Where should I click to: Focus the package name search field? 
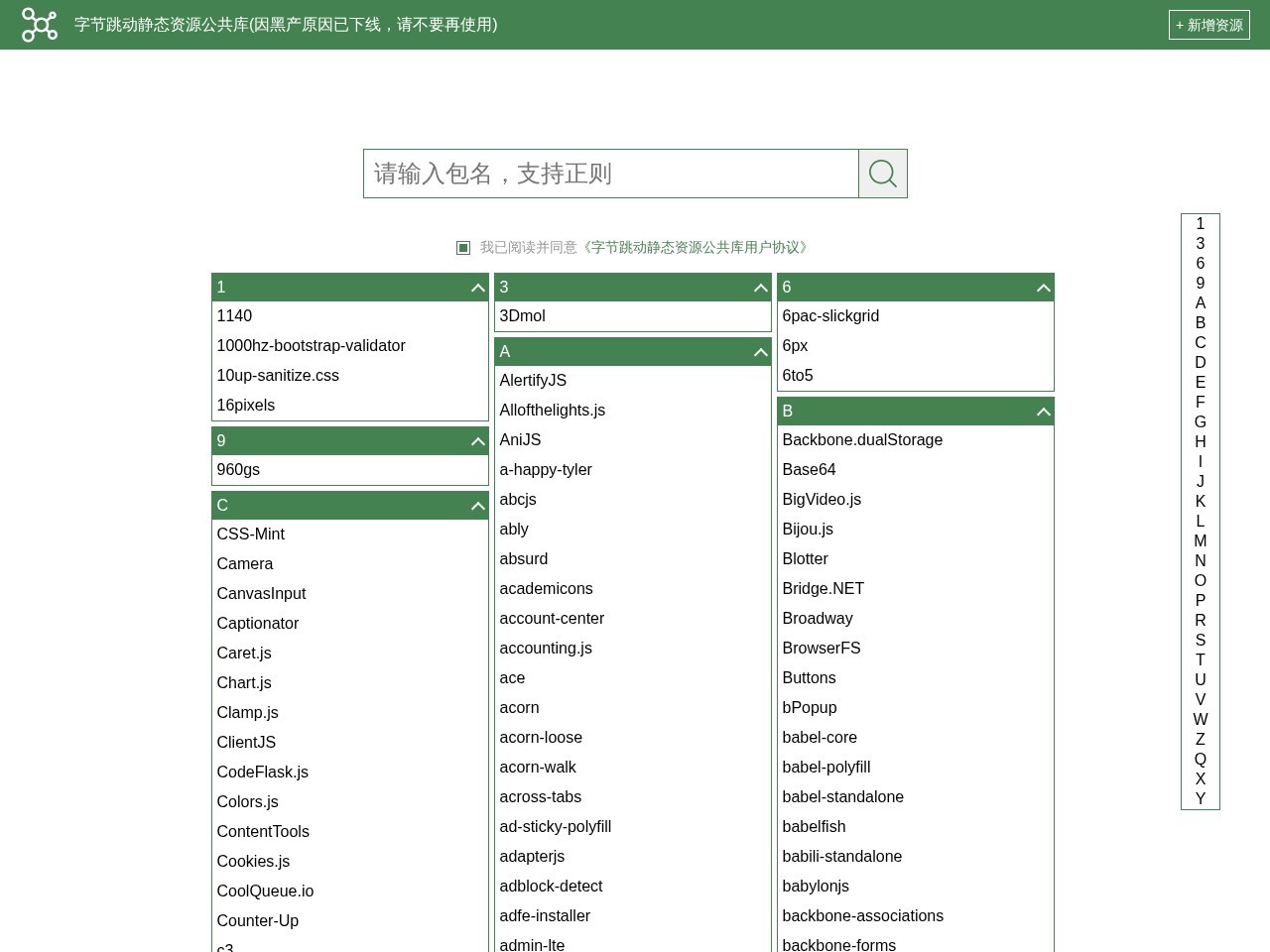(611, 174)
